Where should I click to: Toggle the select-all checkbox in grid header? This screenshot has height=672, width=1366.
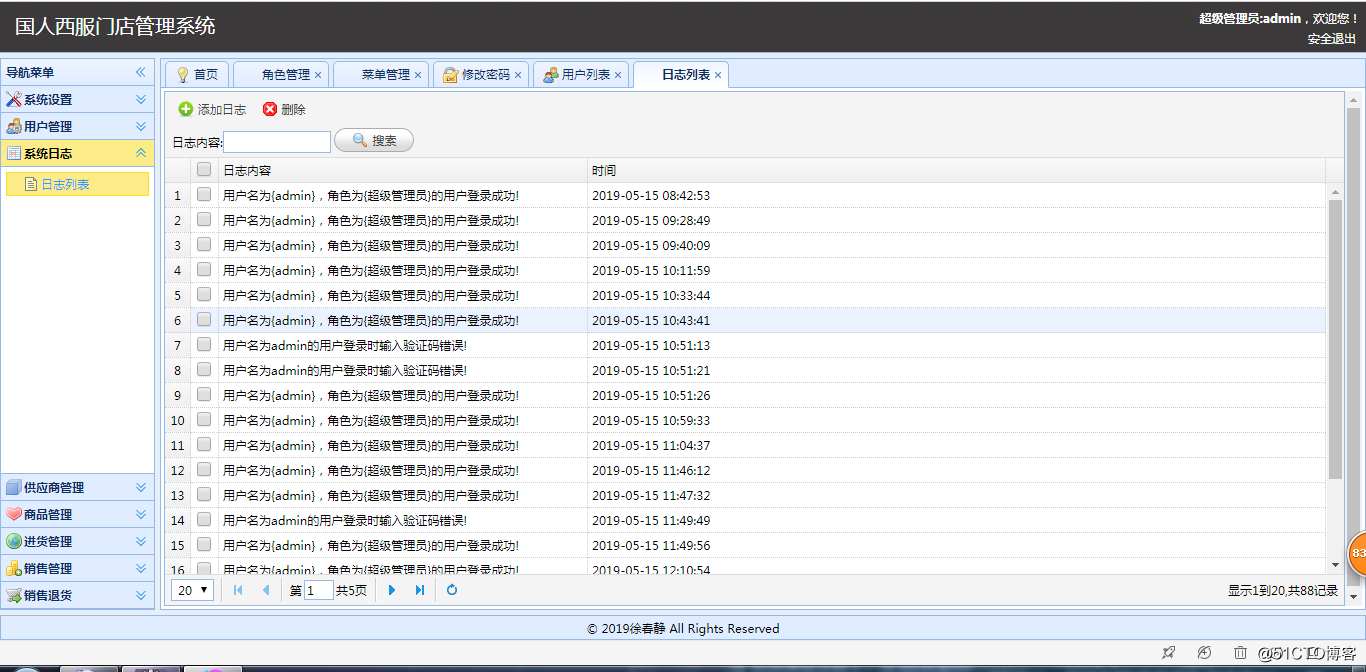click(204, 170)
